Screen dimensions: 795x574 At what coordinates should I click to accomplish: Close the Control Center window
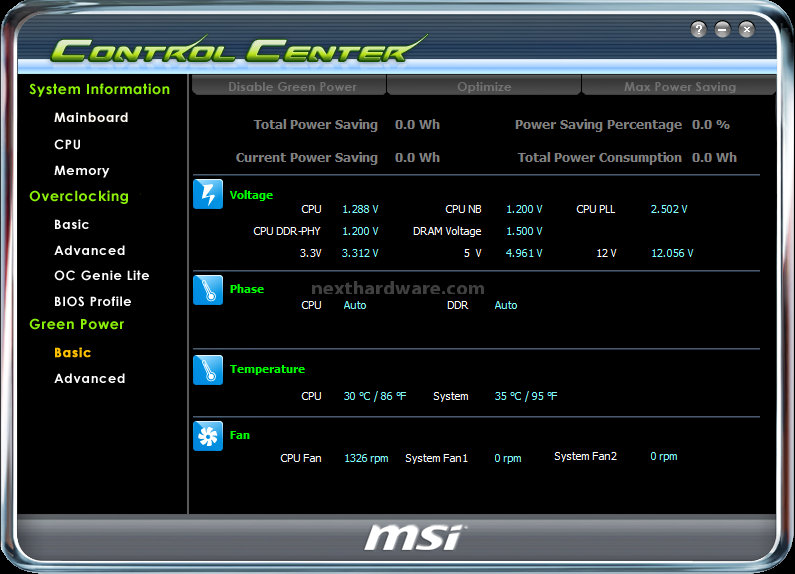(746, 29)
